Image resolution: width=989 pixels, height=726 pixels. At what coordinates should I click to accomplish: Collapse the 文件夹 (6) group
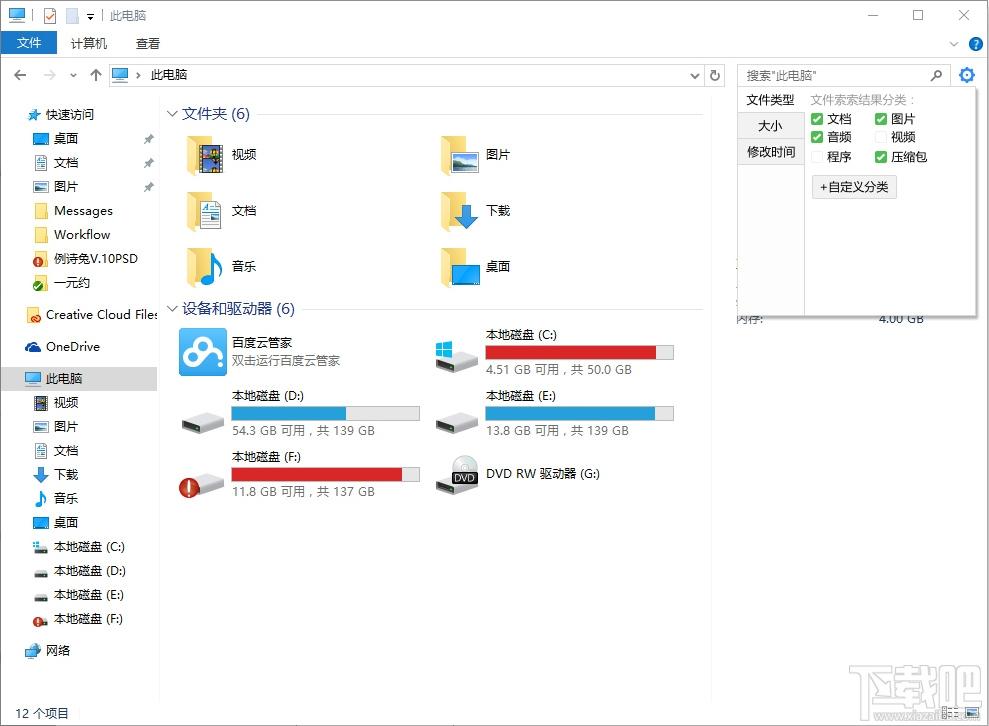pyautogui.click(x=172, y=114)
